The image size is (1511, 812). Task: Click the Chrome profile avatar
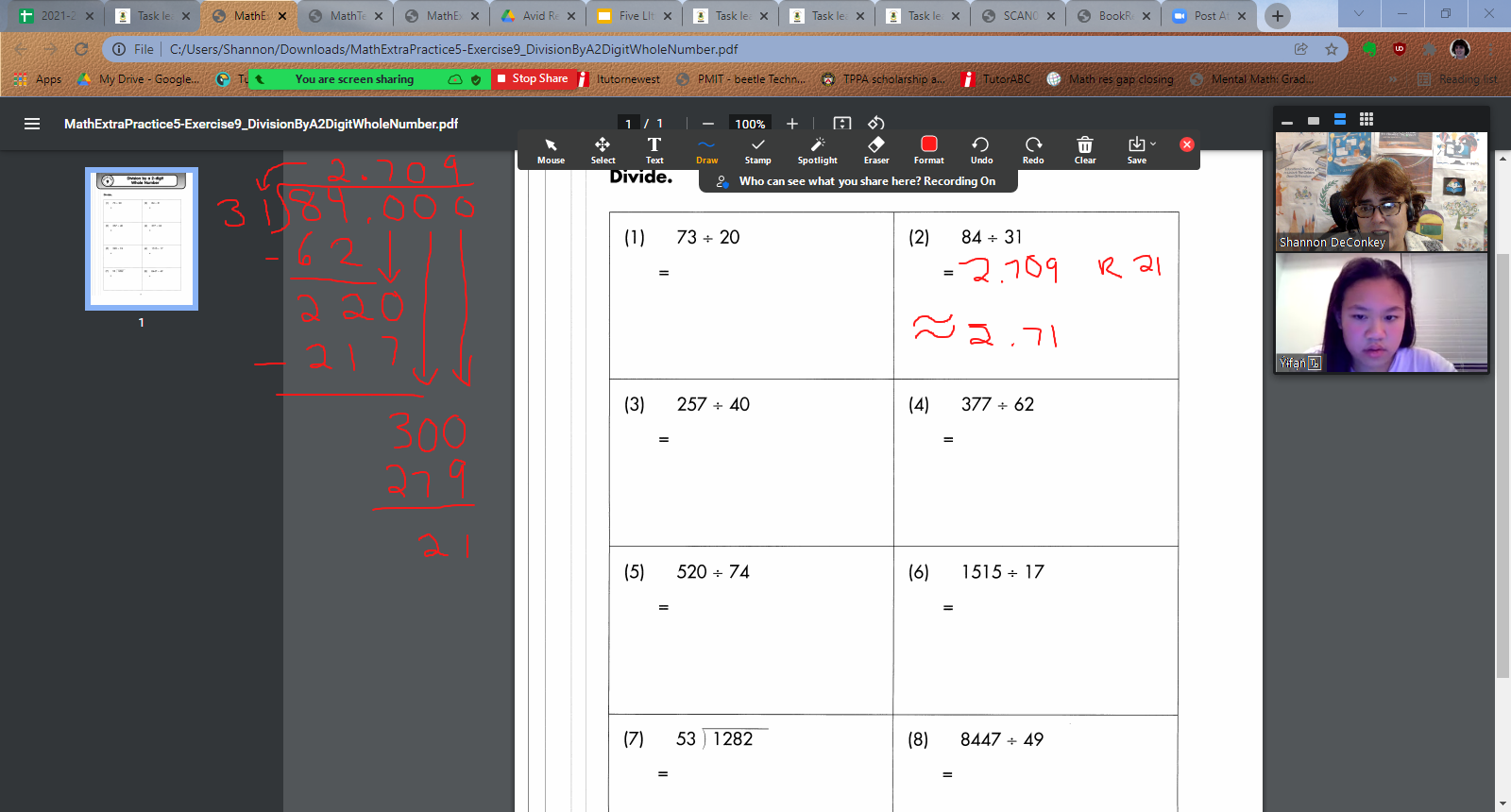click(x=1460, y=49)
